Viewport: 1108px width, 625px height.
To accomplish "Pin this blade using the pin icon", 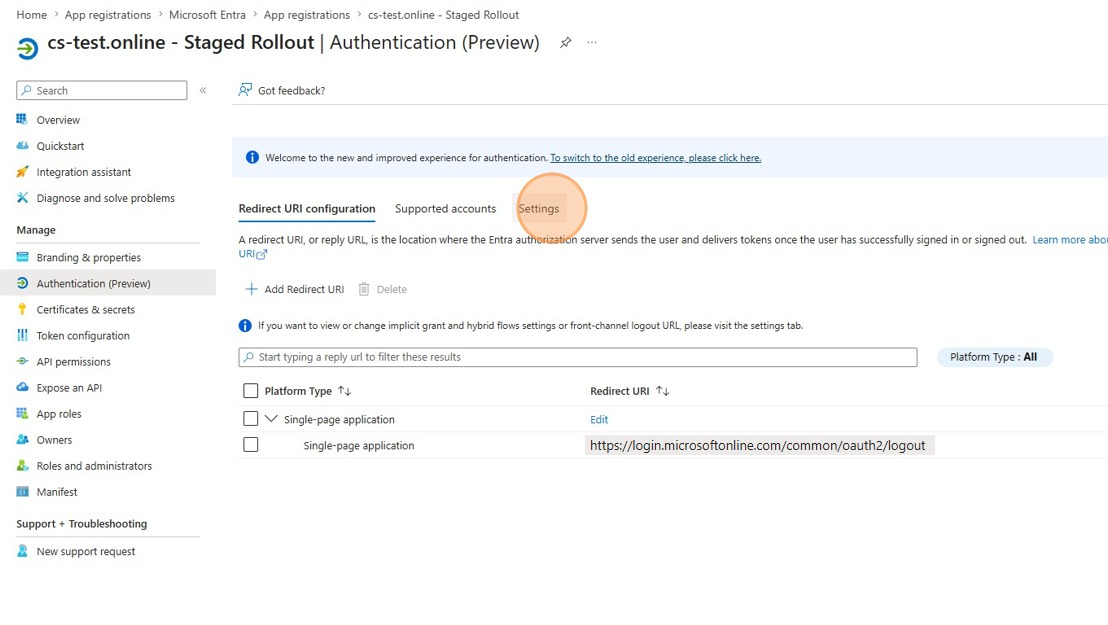I will 565,42.
